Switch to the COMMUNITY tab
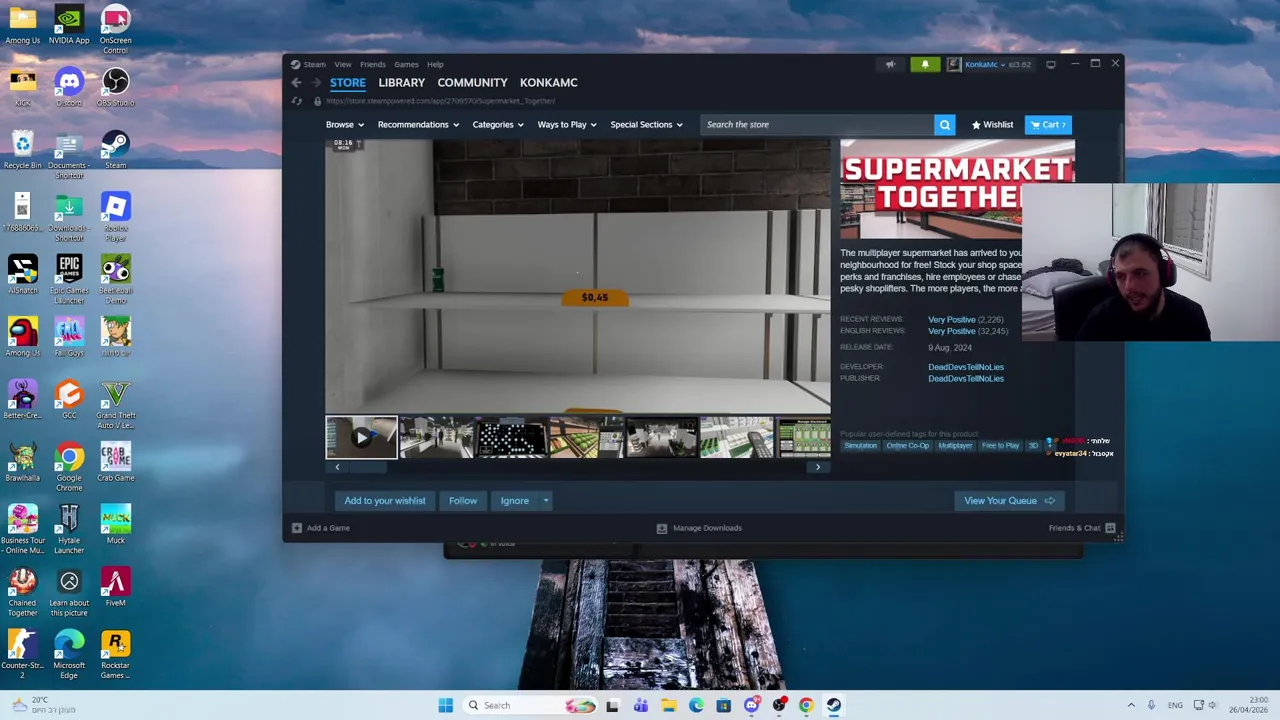 (x=472, y=83)
